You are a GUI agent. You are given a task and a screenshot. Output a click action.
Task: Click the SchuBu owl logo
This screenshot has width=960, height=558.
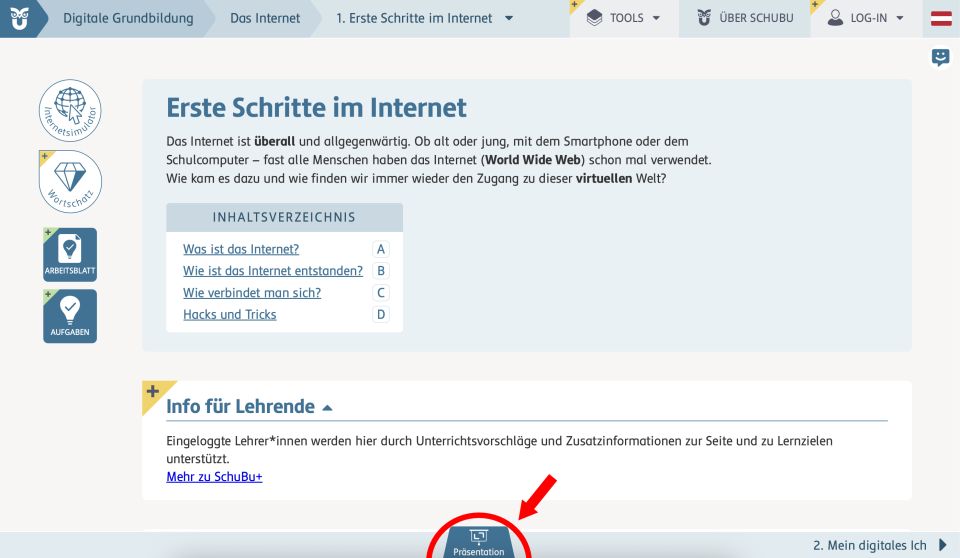(20, 18)
